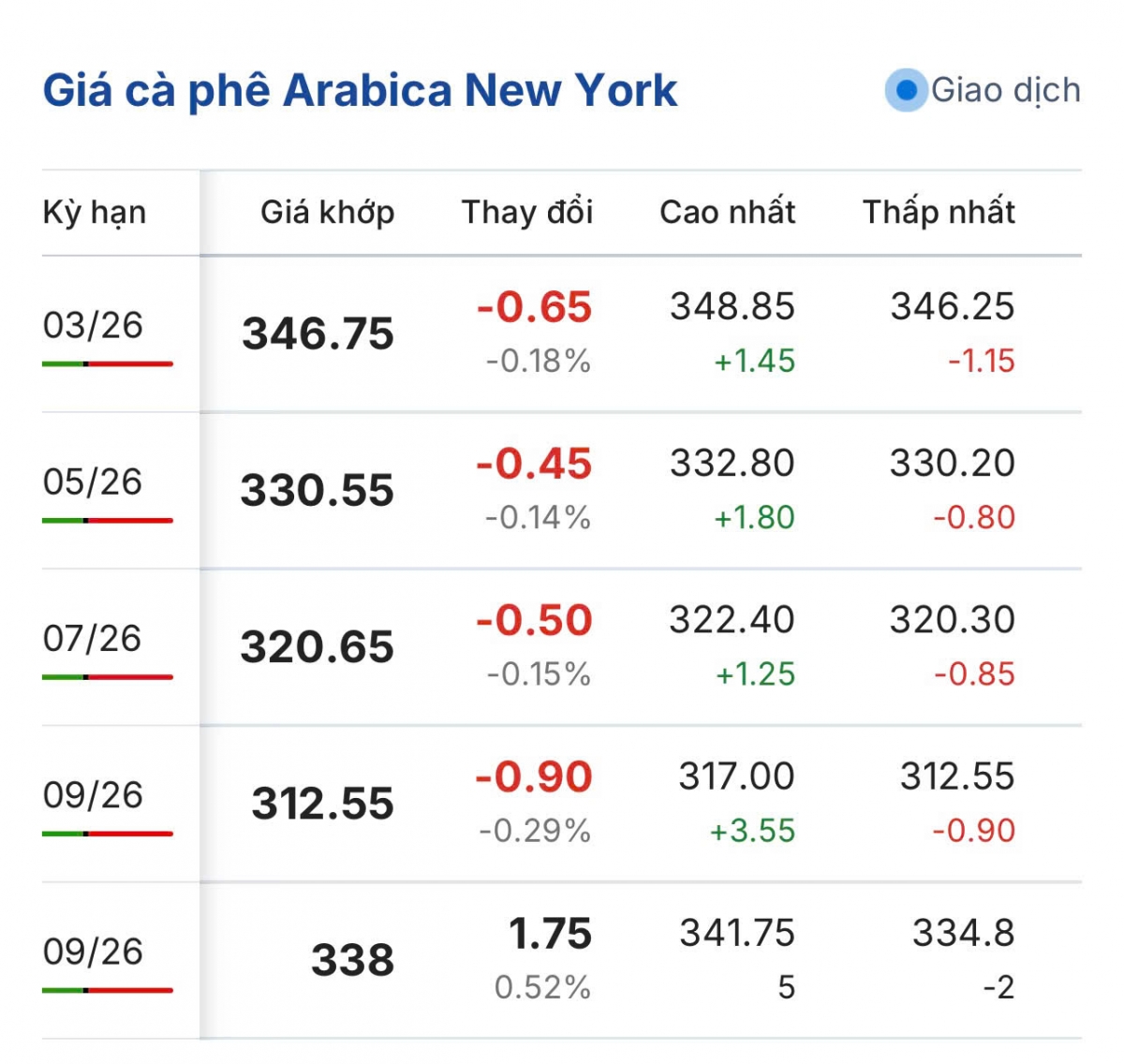Click the range bar under 07/26
This screenshot has height=1064, width=1124.
(108, 676)
